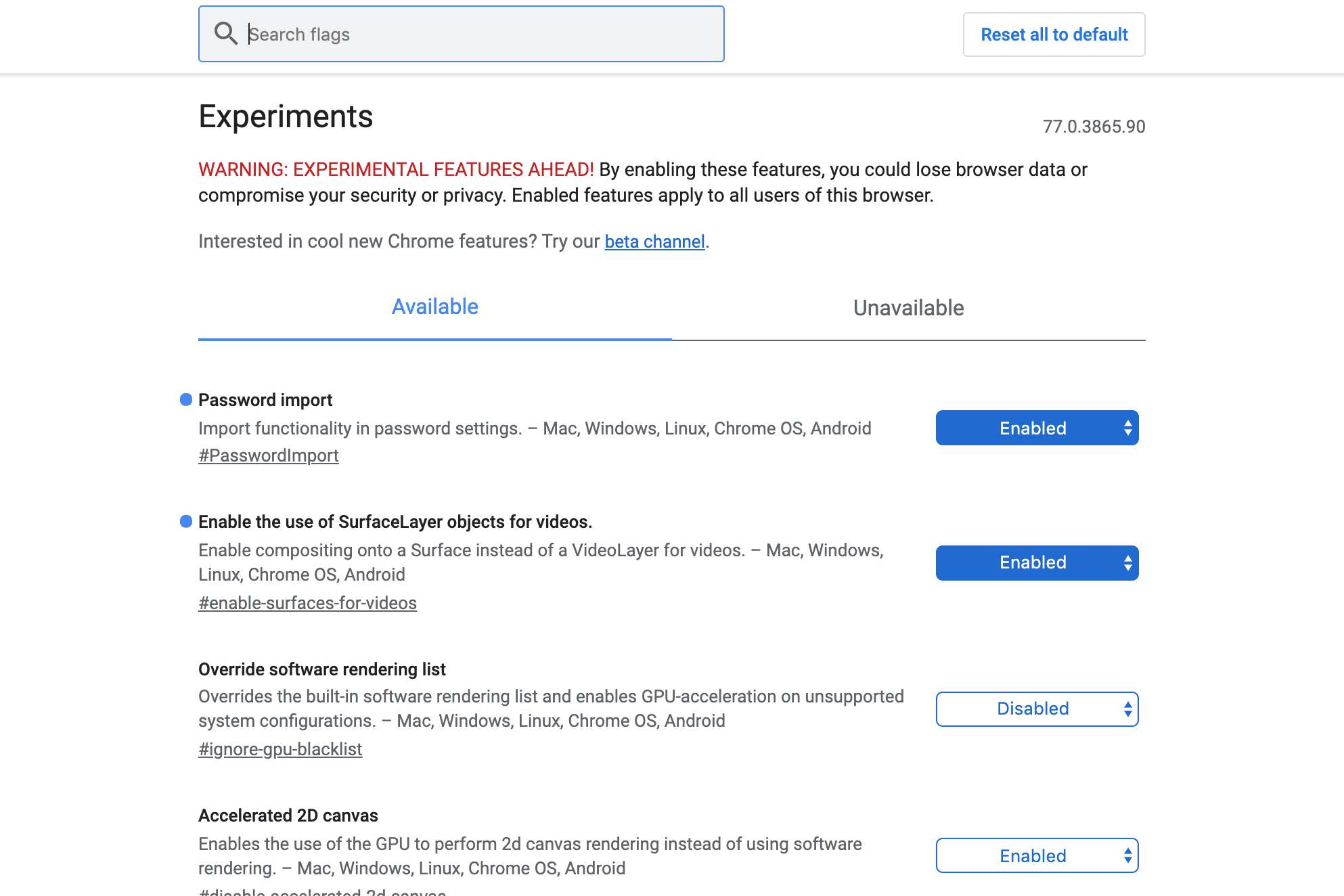Open Override software rendering list Disabled dropdown

point(1037,709)
